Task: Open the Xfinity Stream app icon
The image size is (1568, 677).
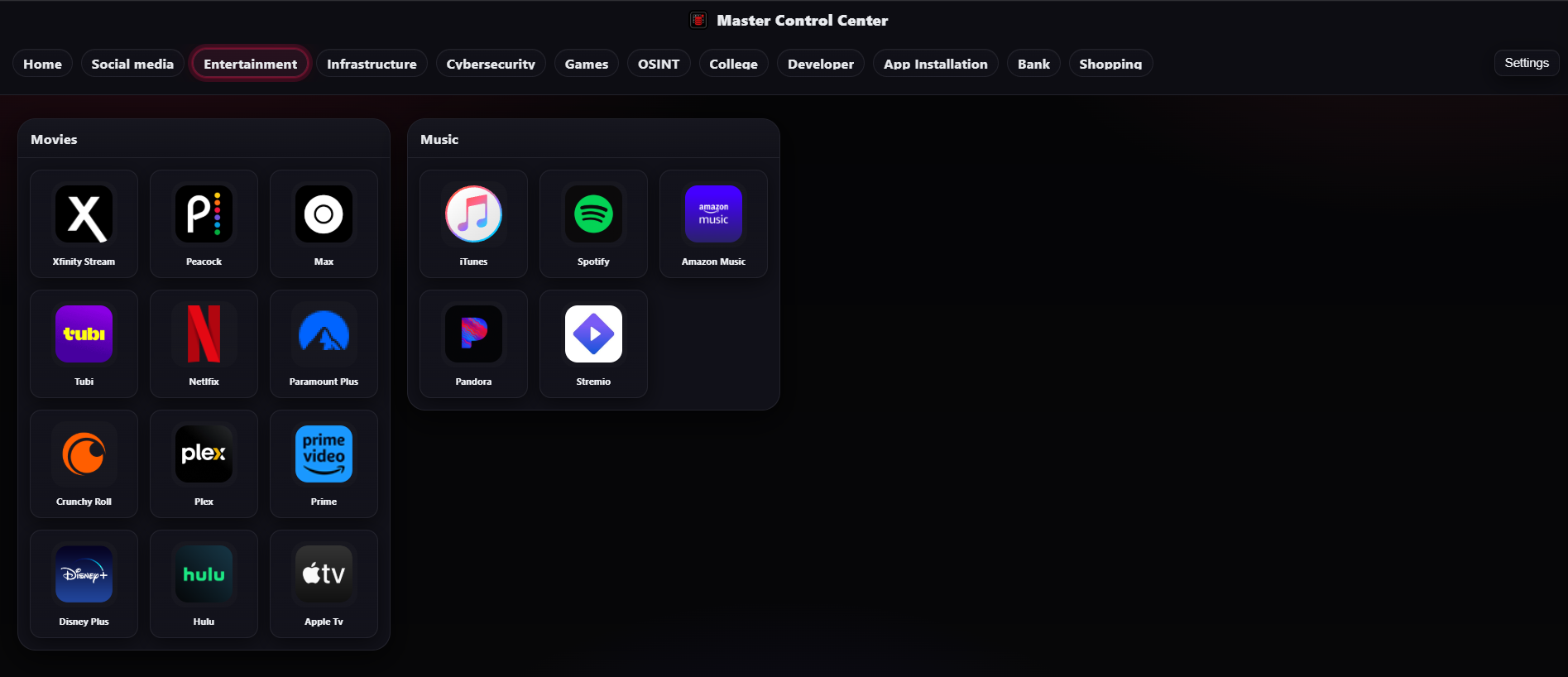Action: pyautogui.click(x=84, y=214)
